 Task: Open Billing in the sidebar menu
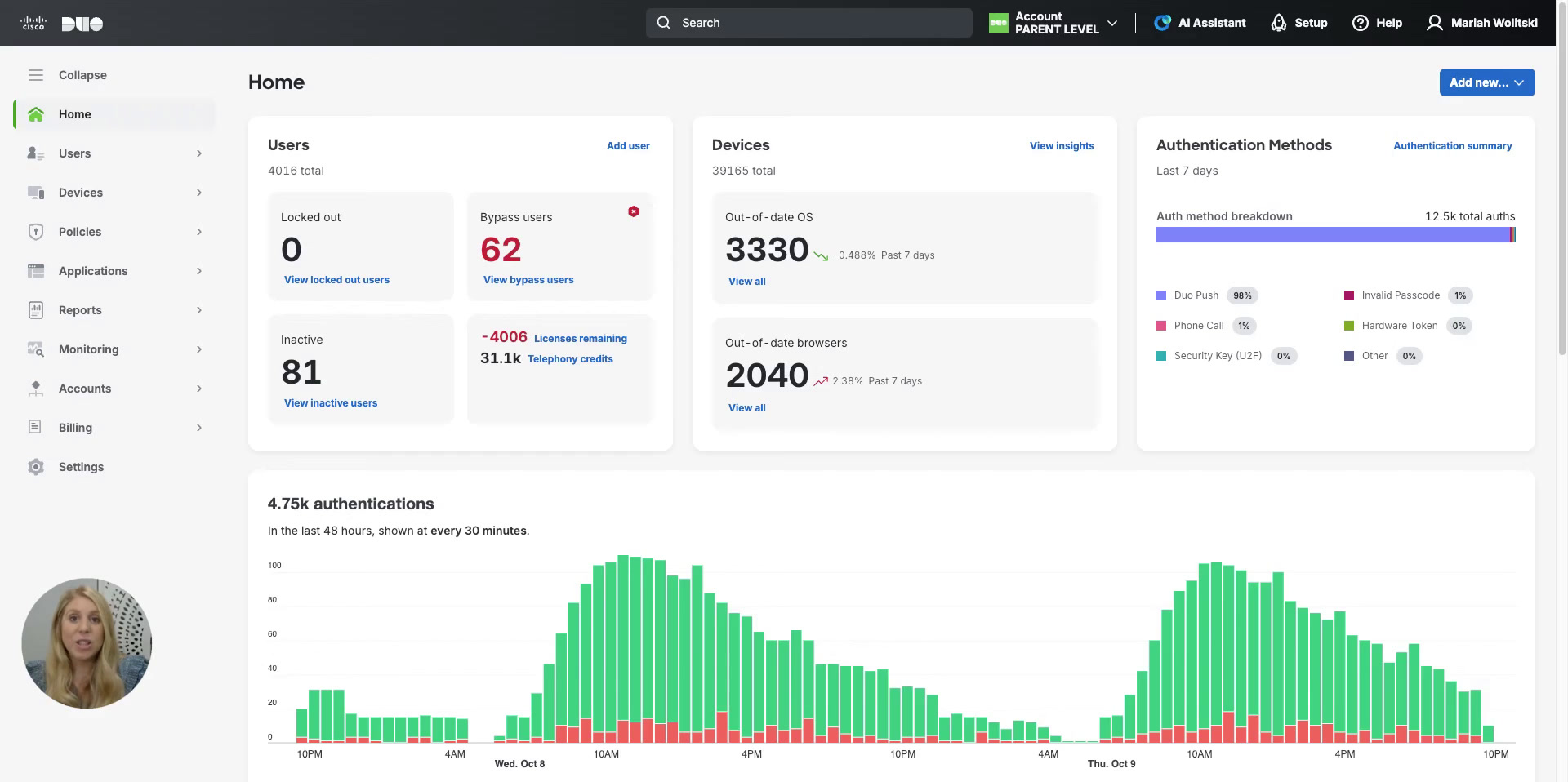114,428
